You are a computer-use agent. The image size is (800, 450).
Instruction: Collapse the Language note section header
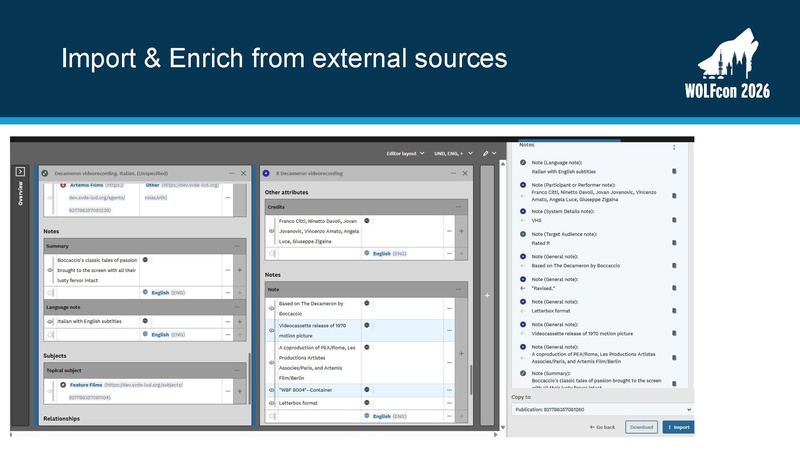tap(237, 307)
